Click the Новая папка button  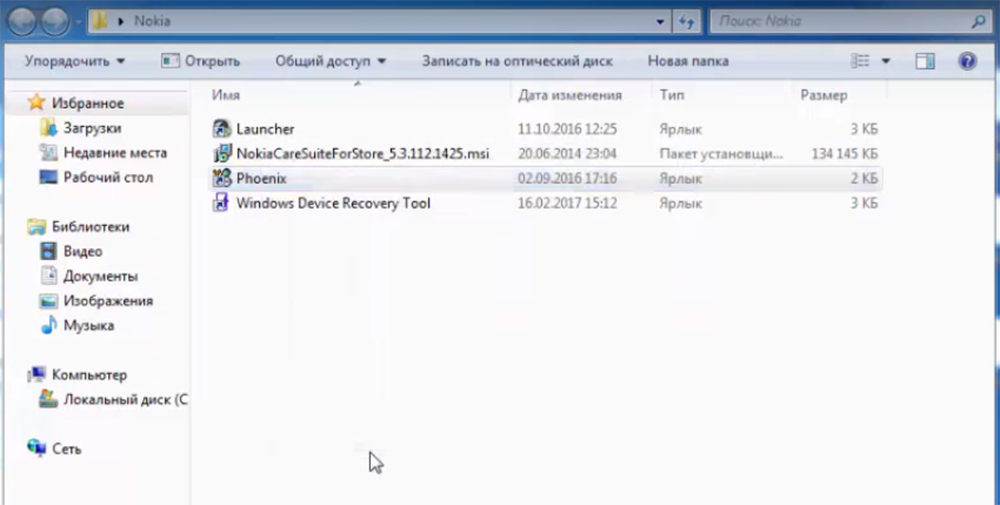688,61
